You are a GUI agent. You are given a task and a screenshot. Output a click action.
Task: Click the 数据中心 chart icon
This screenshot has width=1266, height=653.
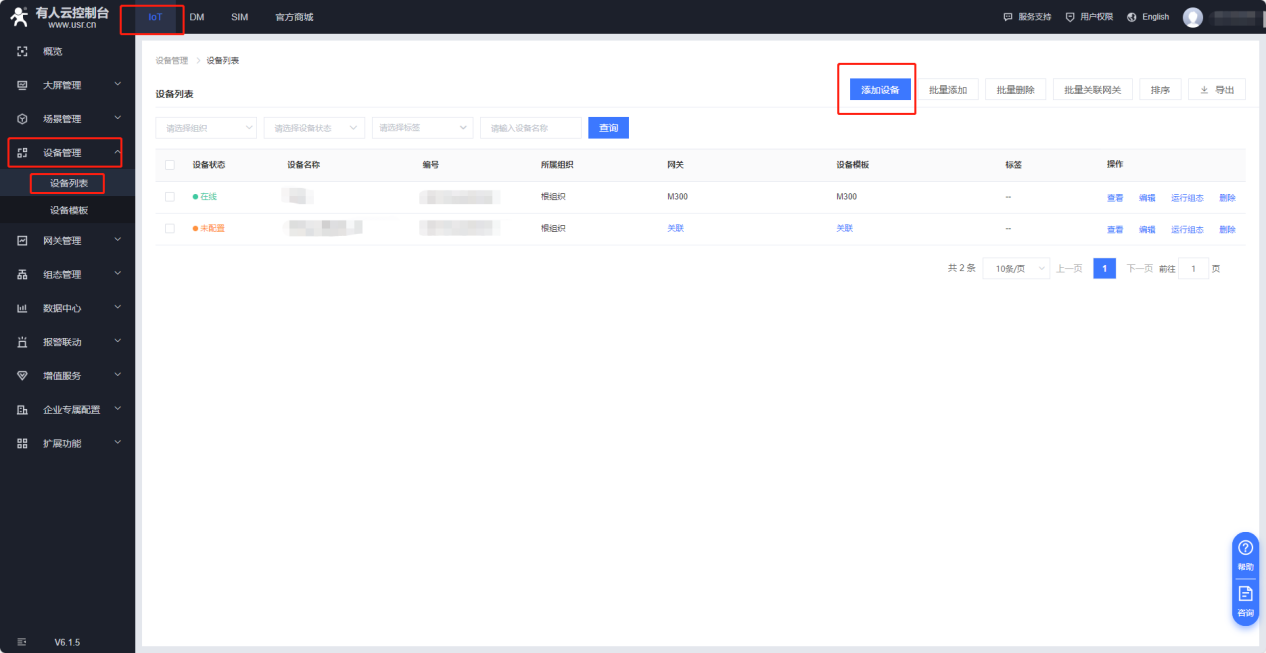pos(22,308)
